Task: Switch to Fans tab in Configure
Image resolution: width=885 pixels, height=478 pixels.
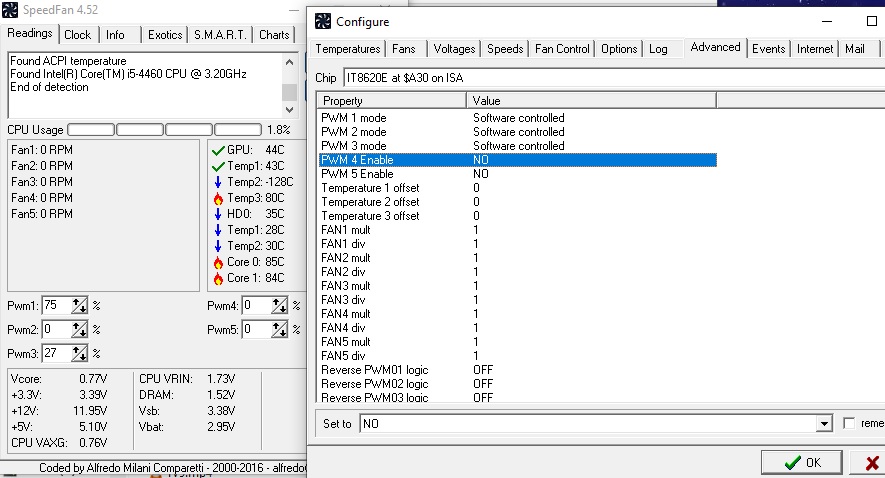Action: click(404, 49)
